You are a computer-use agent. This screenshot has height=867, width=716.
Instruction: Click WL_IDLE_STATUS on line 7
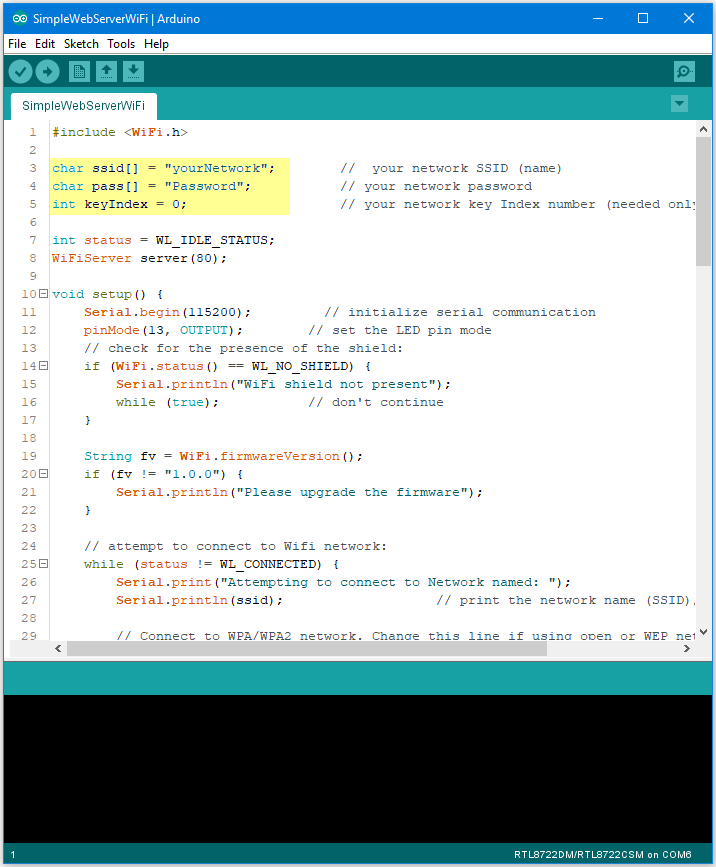tap(212, 240)
